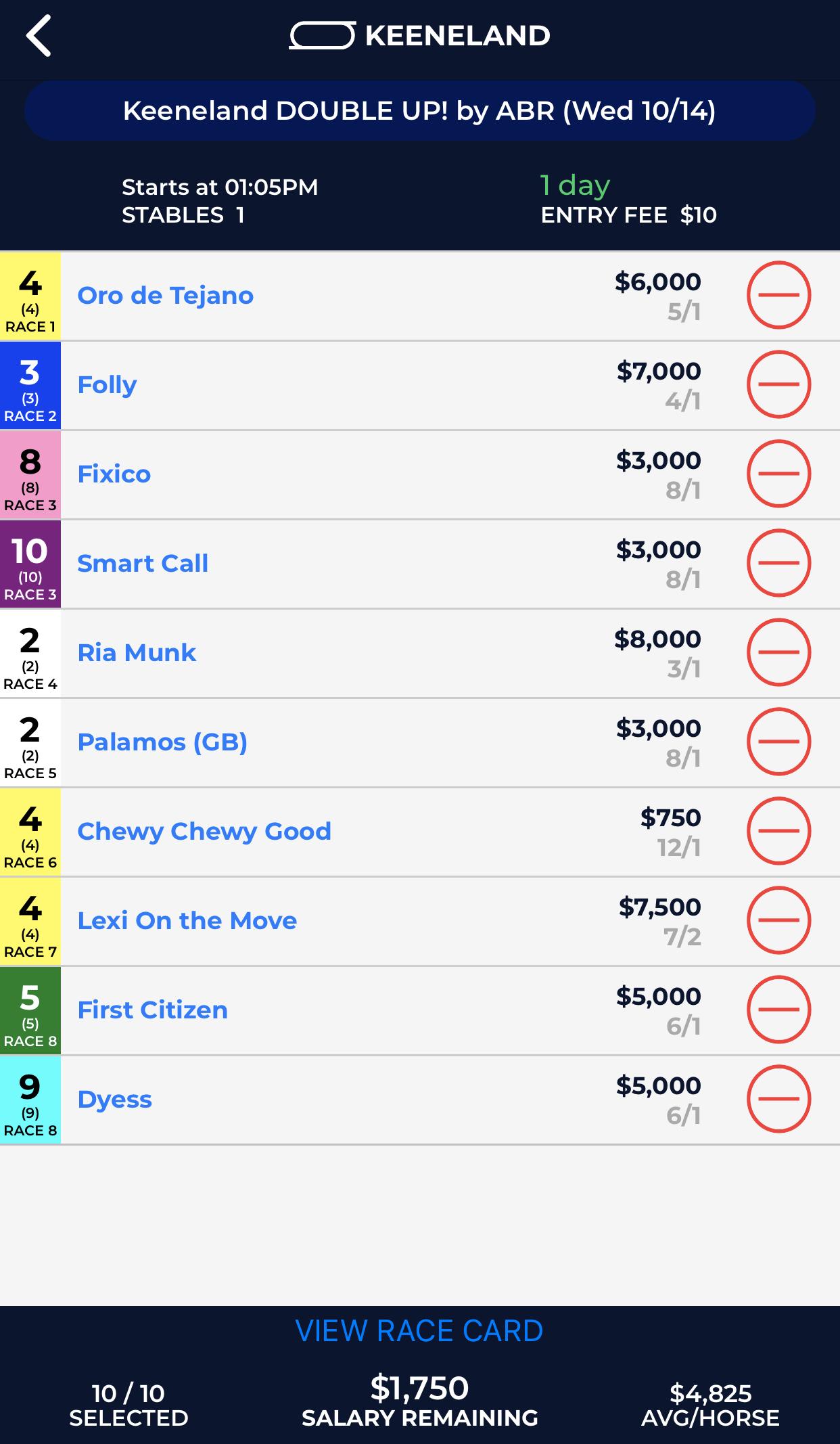
Task: Open View Race Card link
Action: (419, 1331)
